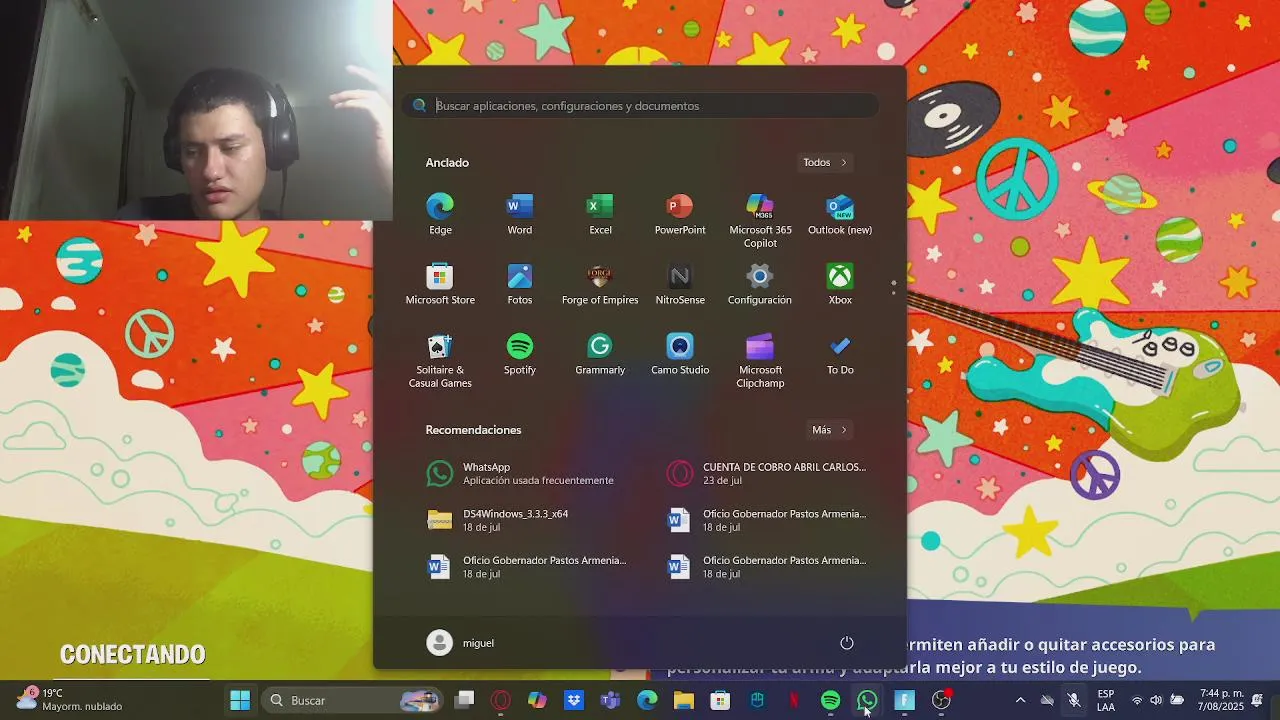This screenshot has width=1280, height=720.
Task: Open Edge browser from the taskbar
Action: click(647, 700)
